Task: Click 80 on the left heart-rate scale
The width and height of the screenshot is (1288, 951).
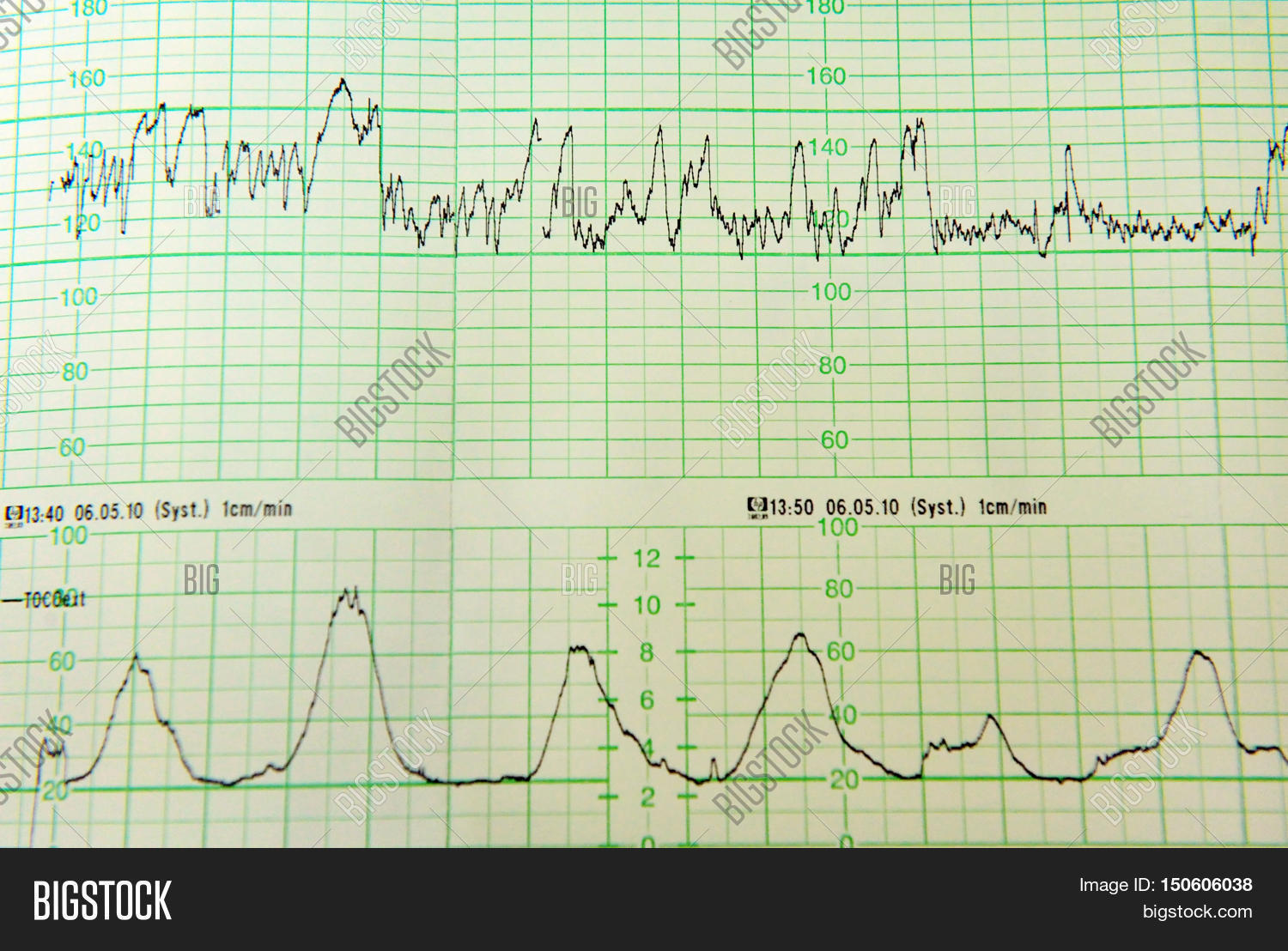Action: click(74, 372)
